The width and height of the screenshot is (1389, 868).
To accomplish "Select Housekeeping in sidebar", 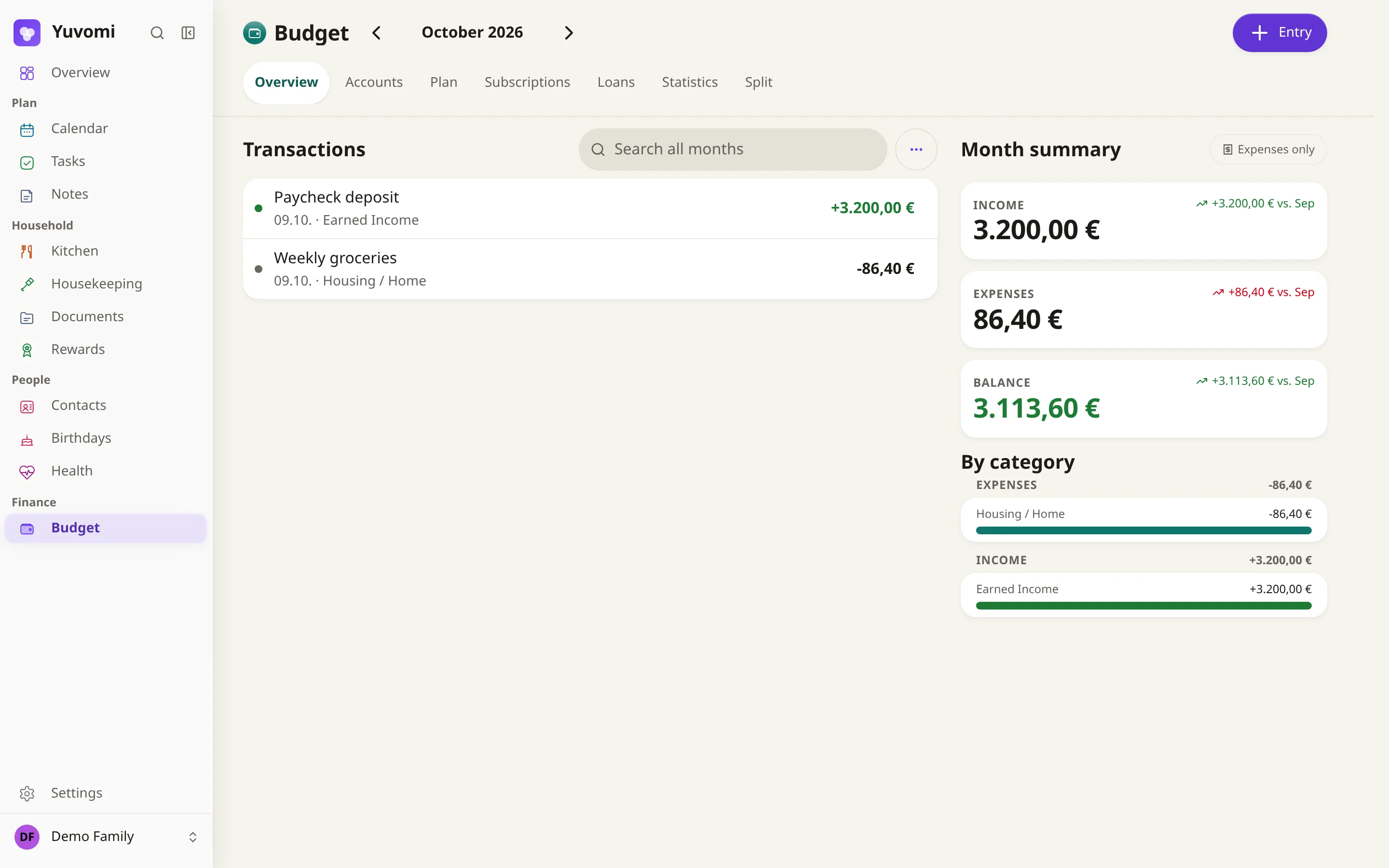I will tap(106, 284).
